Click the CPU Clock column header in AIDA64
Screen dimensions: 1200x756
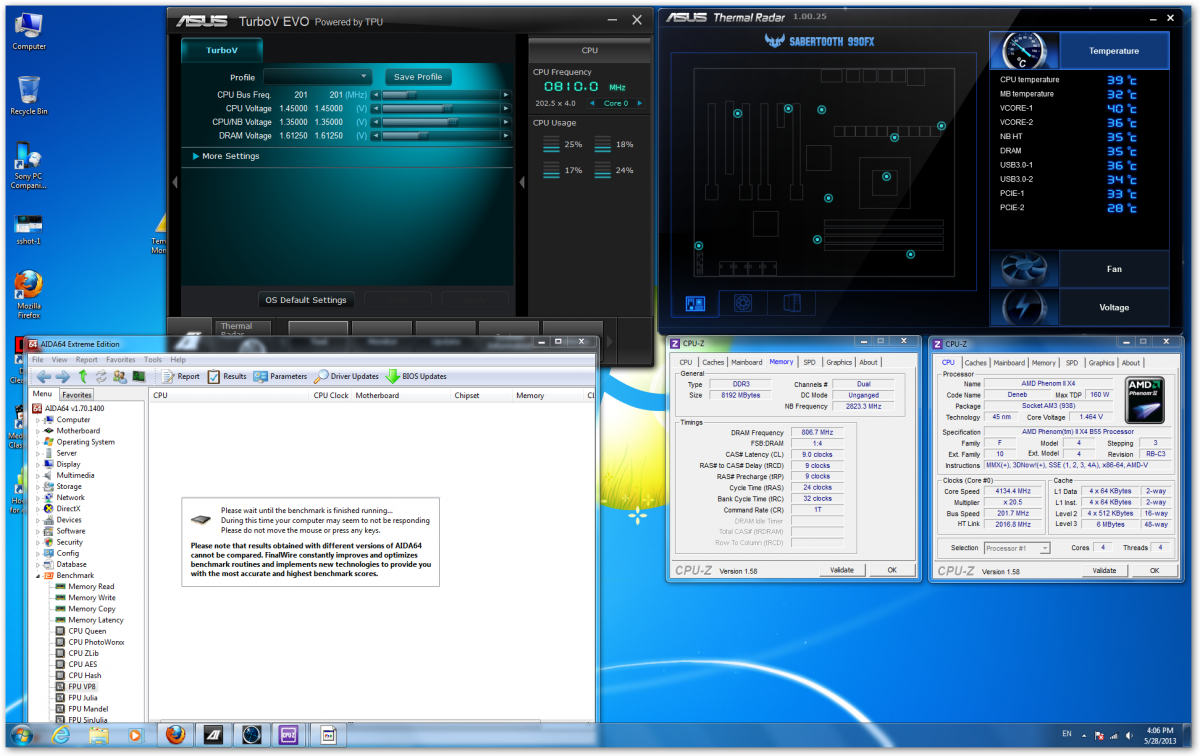pyautogui.click(x=331, y=395)
